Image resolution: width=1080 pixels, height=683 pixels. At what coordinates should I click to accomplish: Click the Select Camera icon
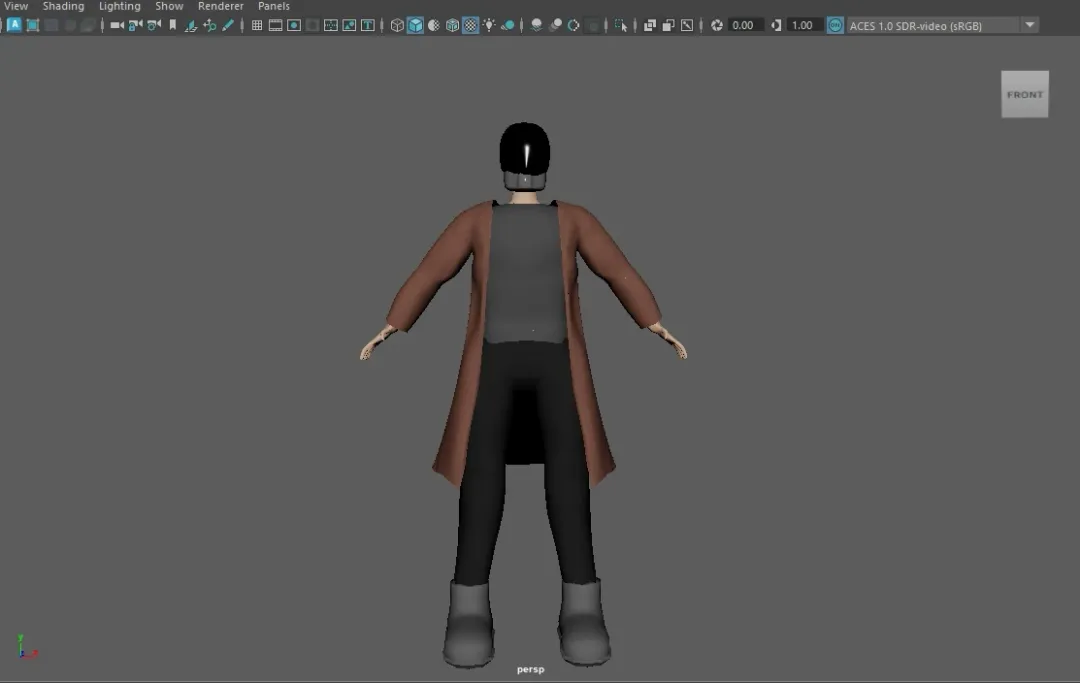117,25
